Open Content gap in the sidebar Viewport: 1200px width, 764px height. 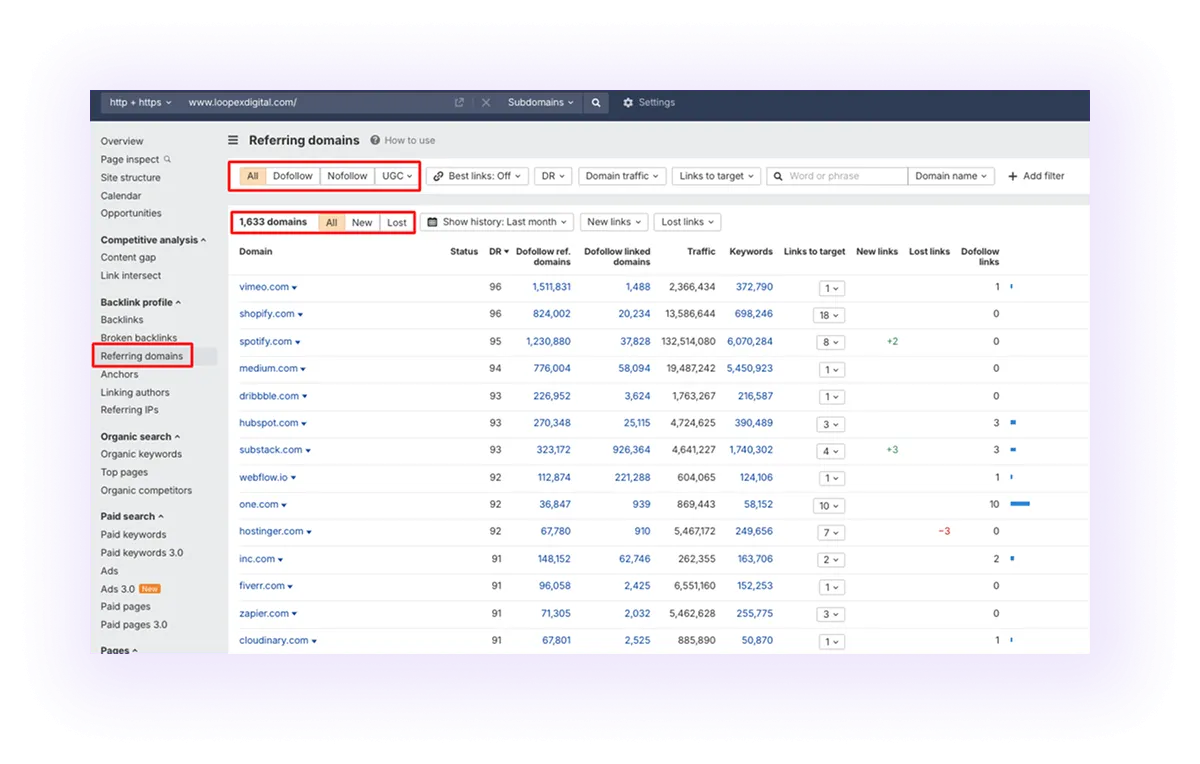(128, 258)
